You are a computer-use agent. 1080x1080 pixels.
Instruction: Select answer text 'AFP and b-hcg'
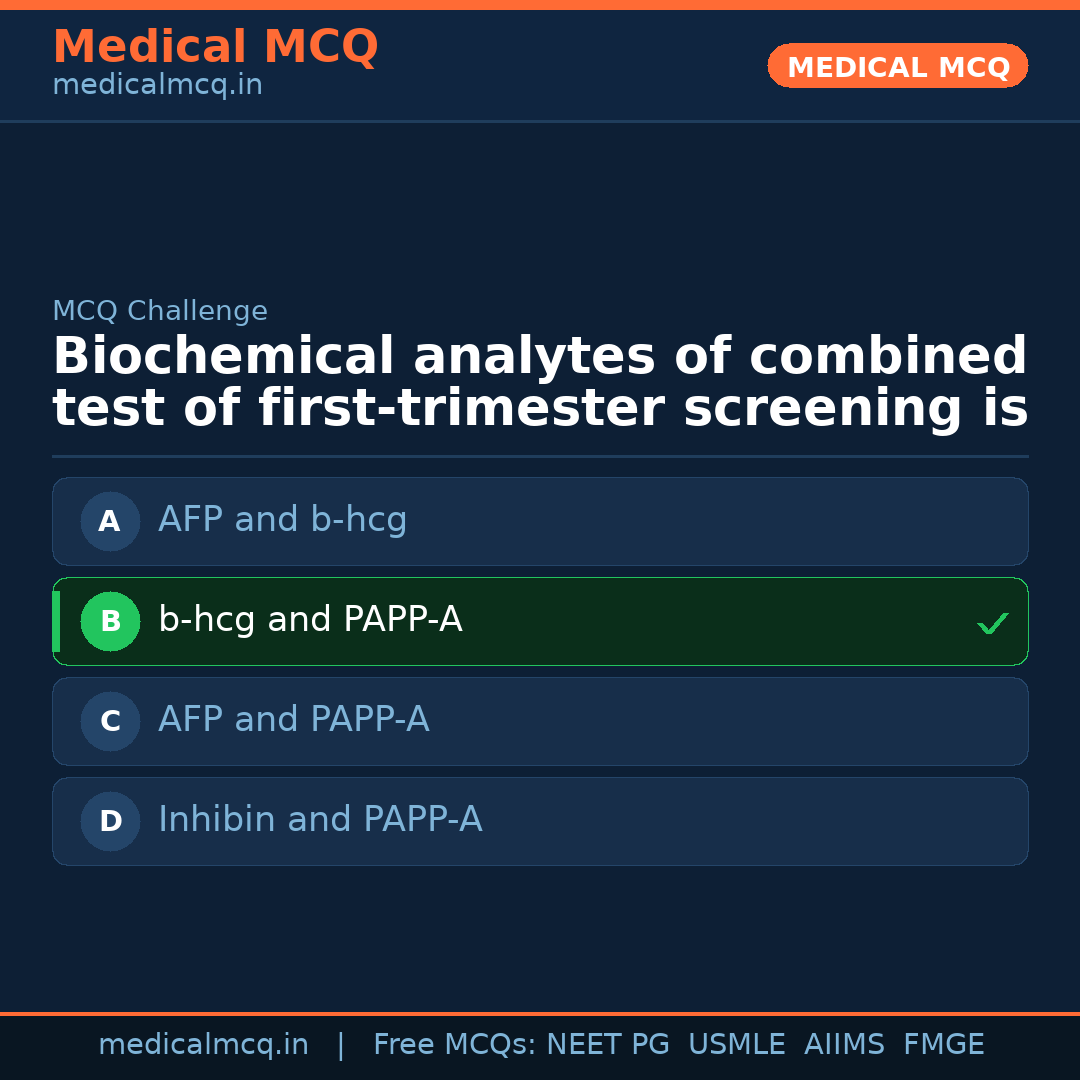[x=282, y=520]
